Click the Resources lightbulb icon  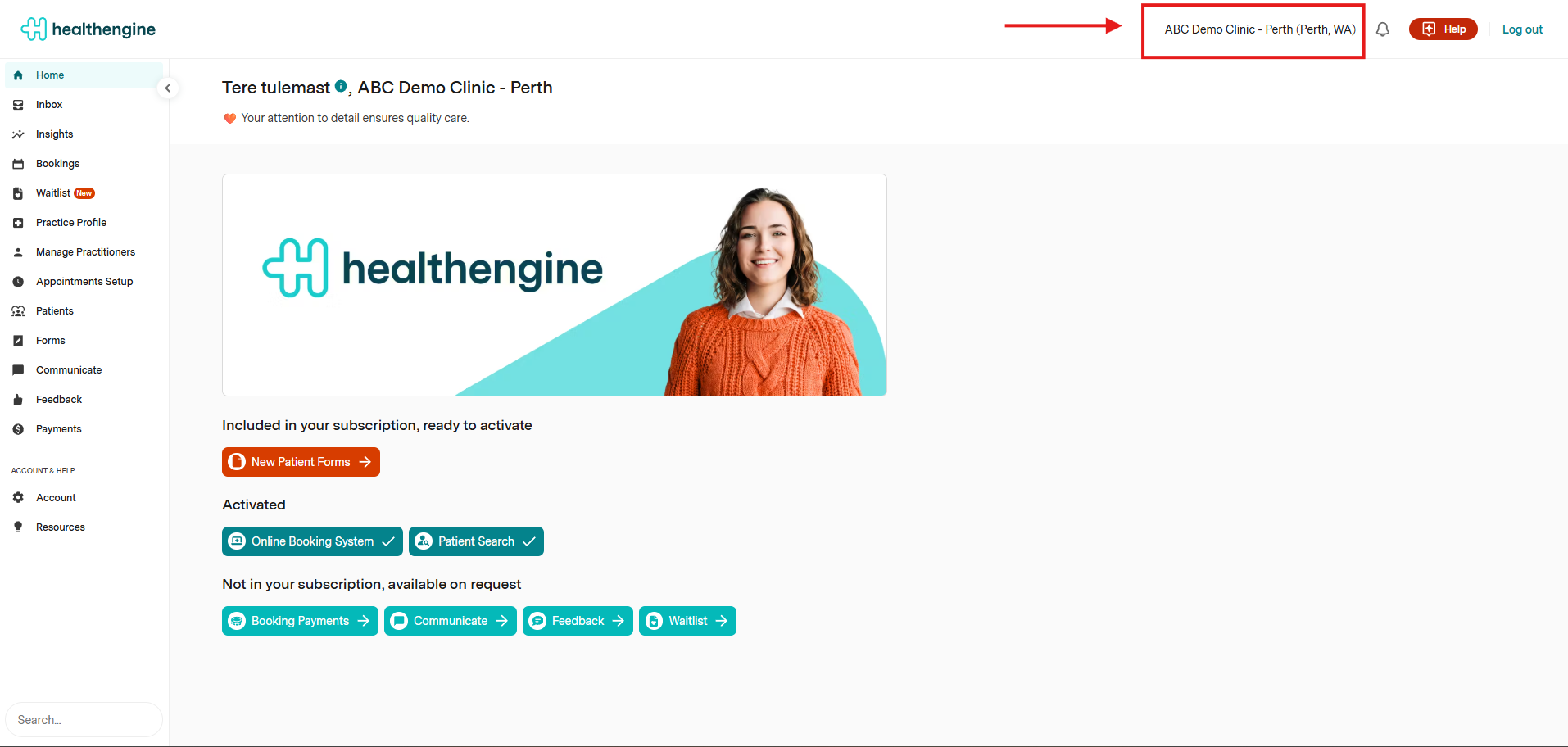pyautogui.click(x=18, y=527)
